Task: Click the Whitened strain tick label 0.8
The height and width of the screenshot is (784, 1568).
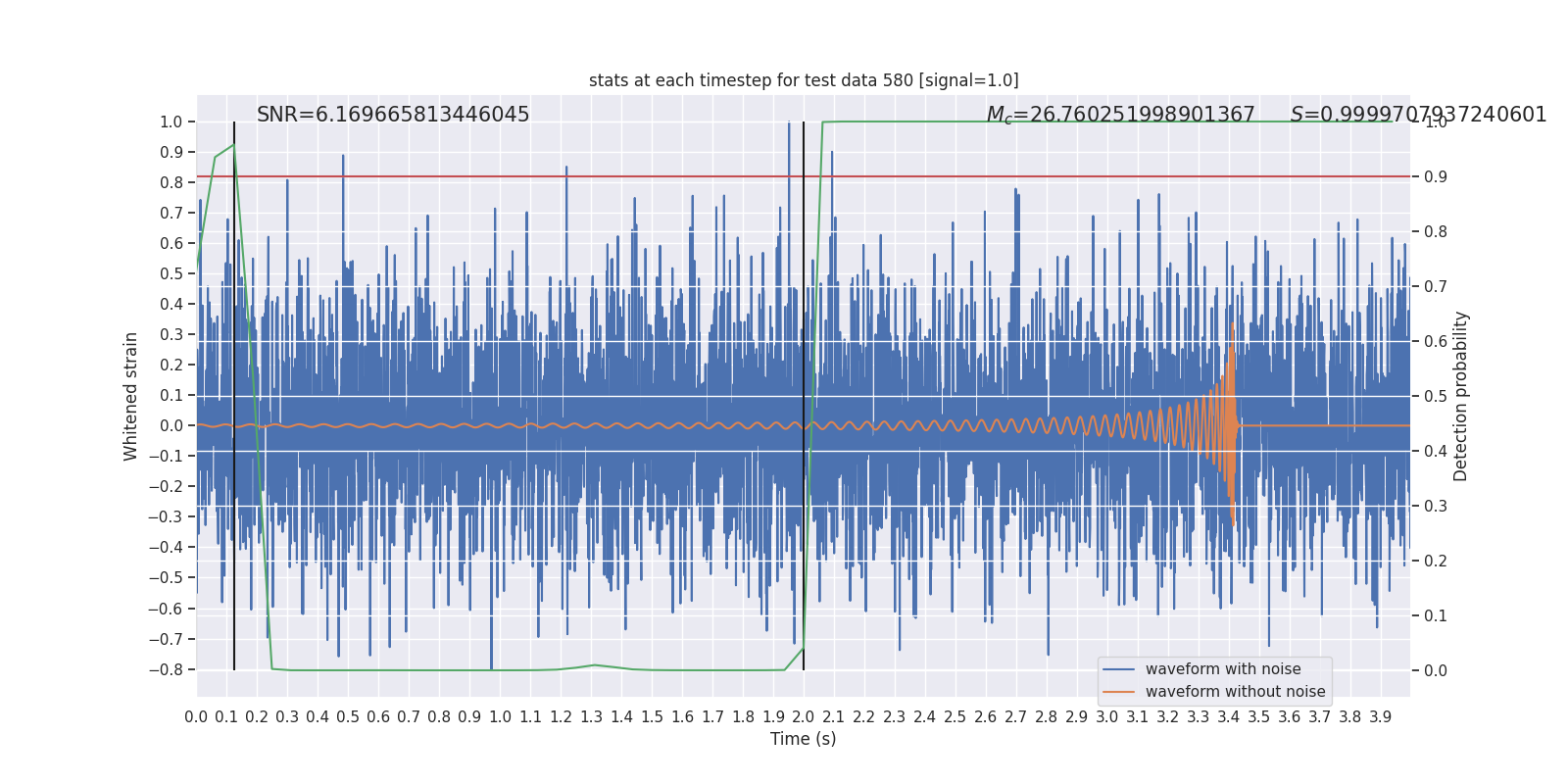Action: pos(171,183)
